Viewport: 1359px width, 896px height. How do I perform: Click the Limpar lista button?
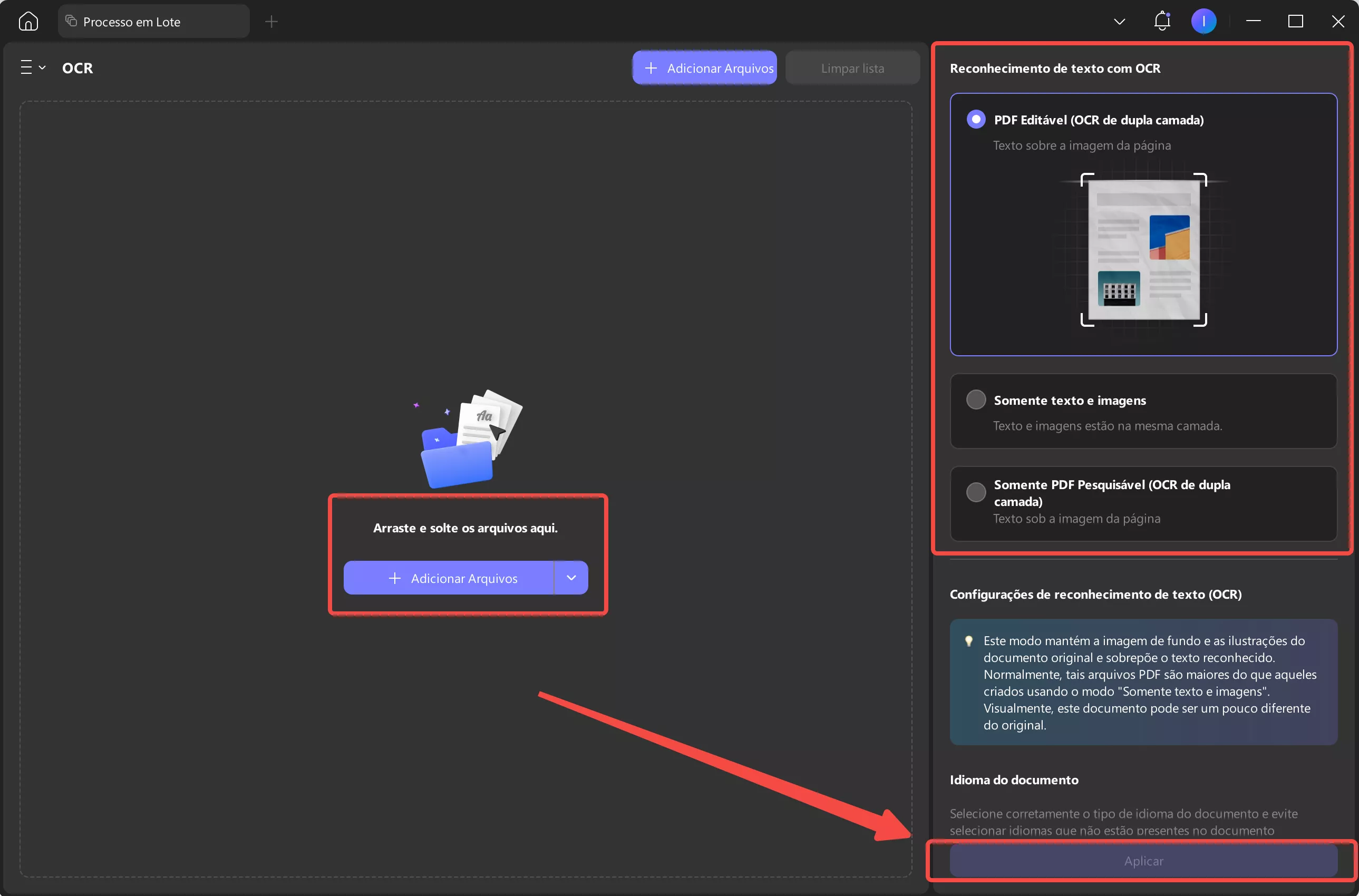coord(852,68)
